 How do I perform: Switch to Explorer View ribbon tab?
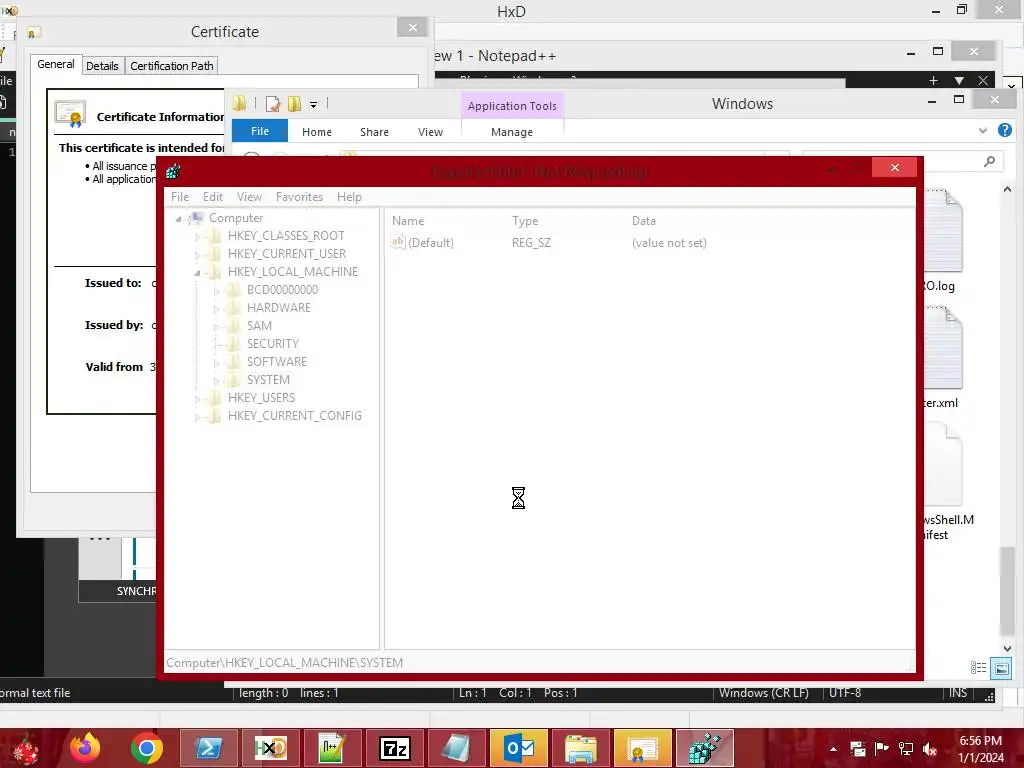(x=430, y=132)
